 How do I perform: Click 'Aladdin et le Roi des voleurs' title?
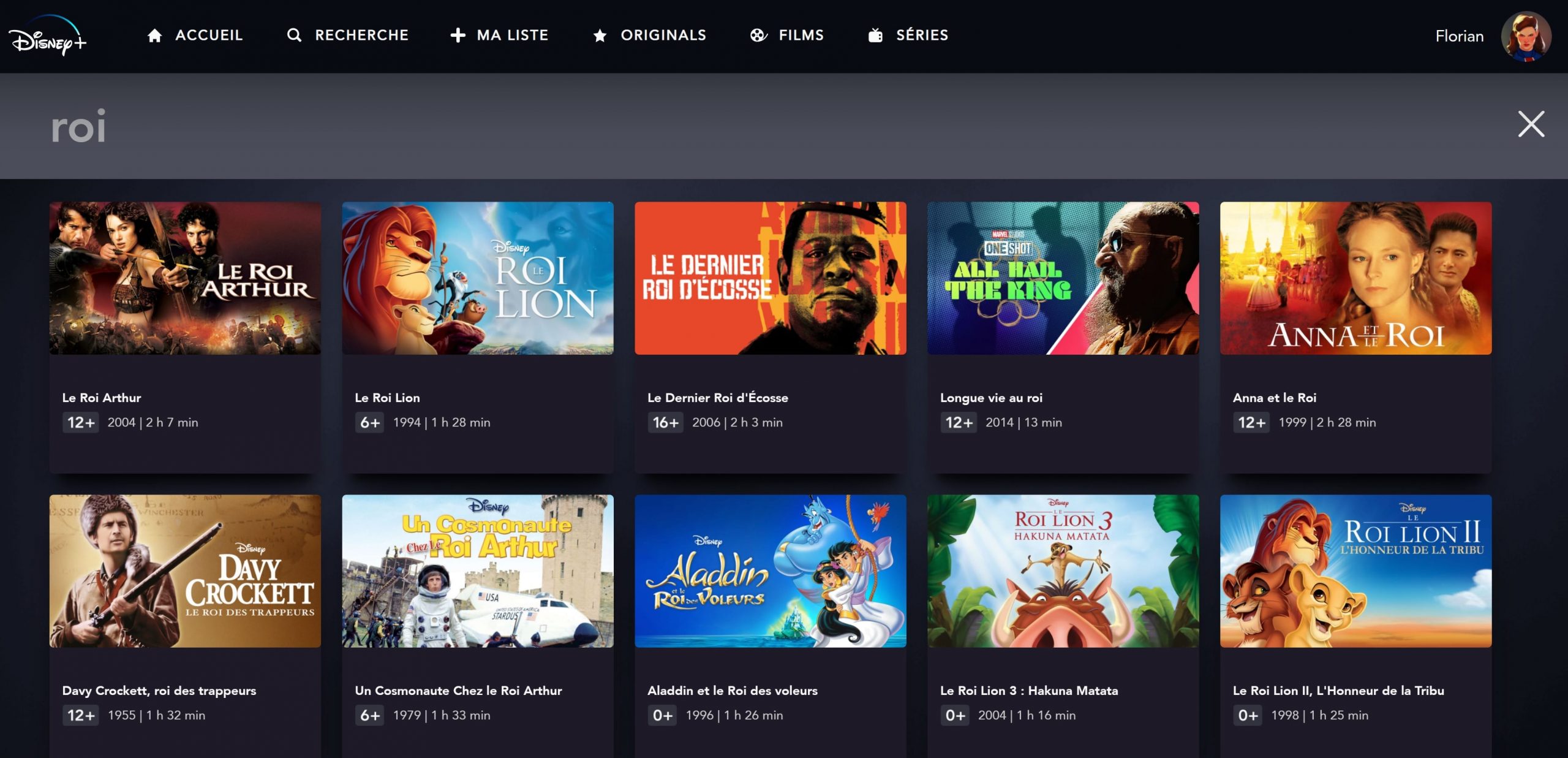pos(733,691)
